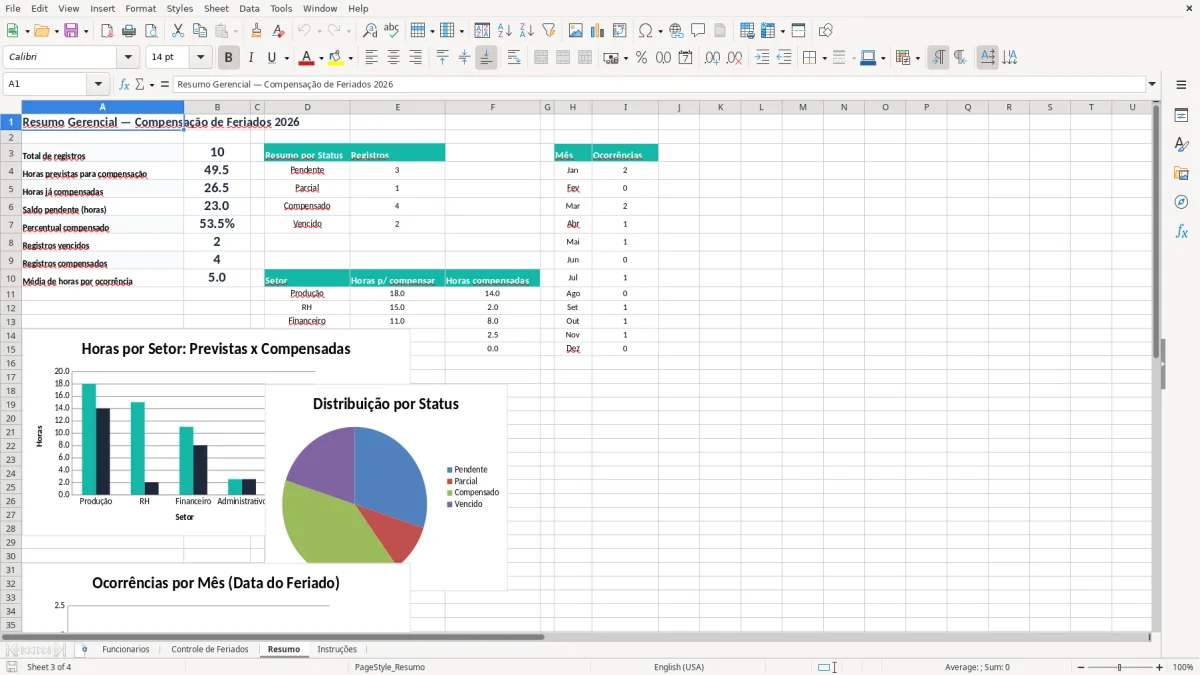Switch to Instruções sheet tab

click(337, 649)
